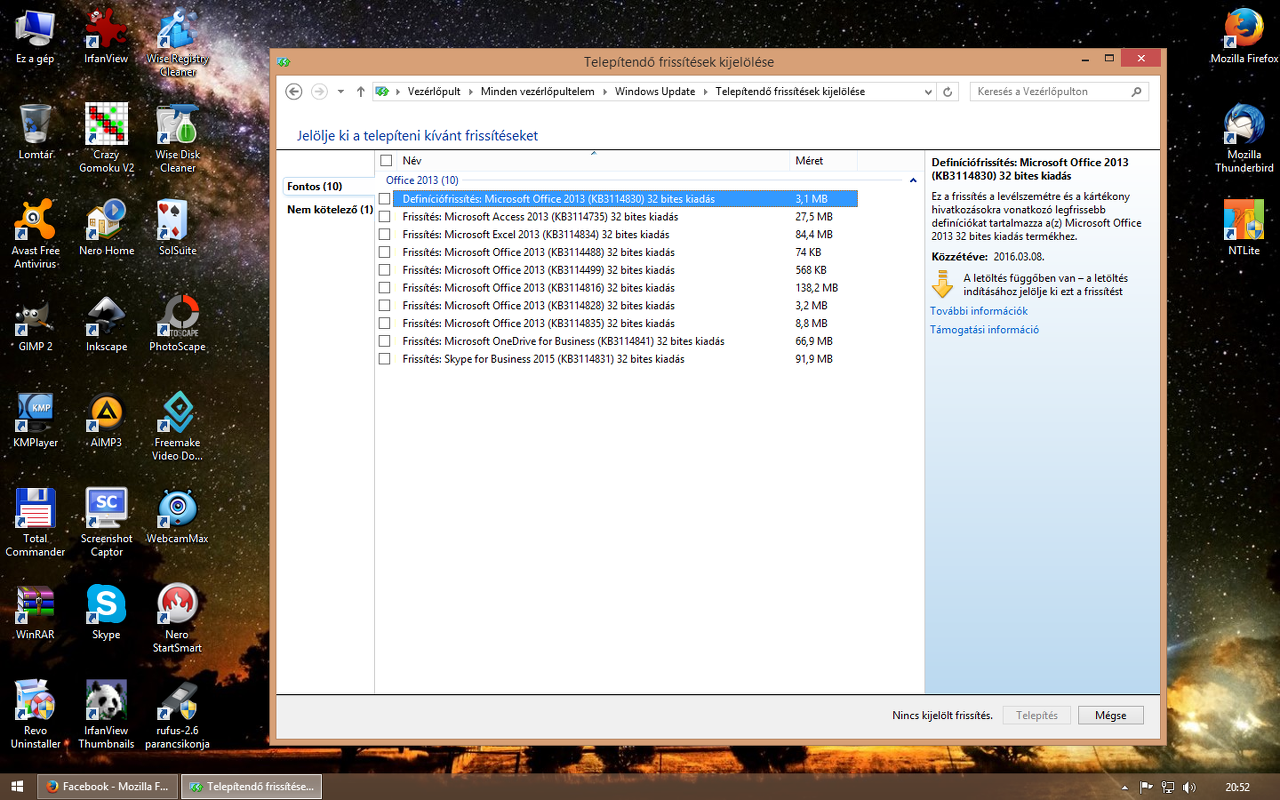
Task: Expand Minden vezérlőpultelem breadcrumb arrow
Action: [605, 92]
